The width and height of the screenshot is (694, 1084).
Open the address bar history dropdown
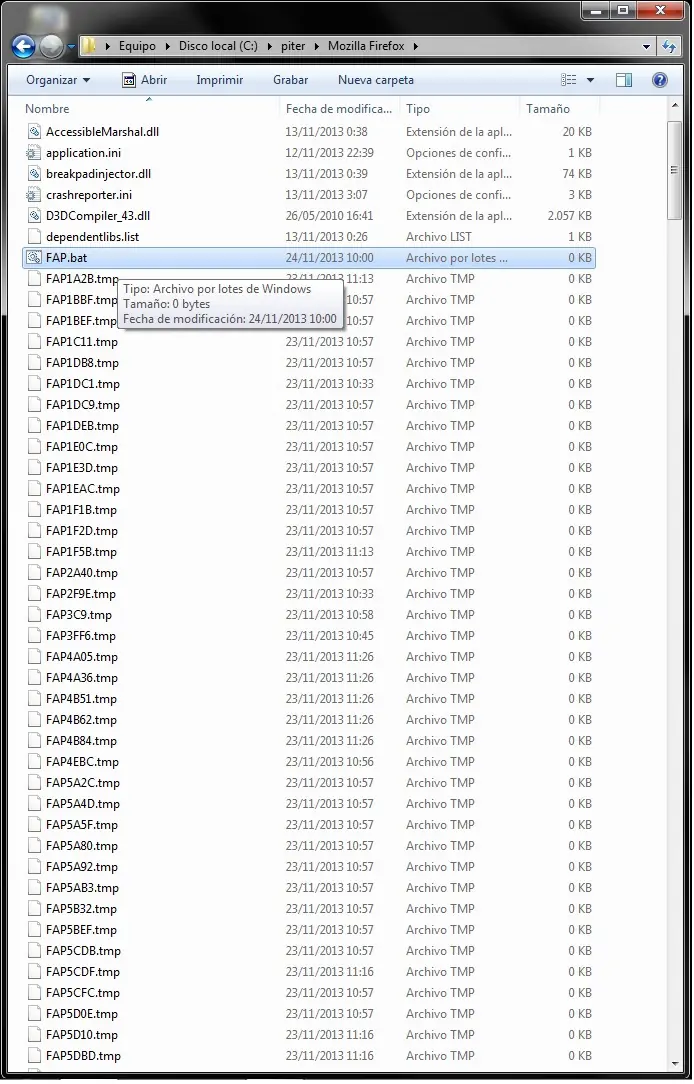[x=646, y=46]
